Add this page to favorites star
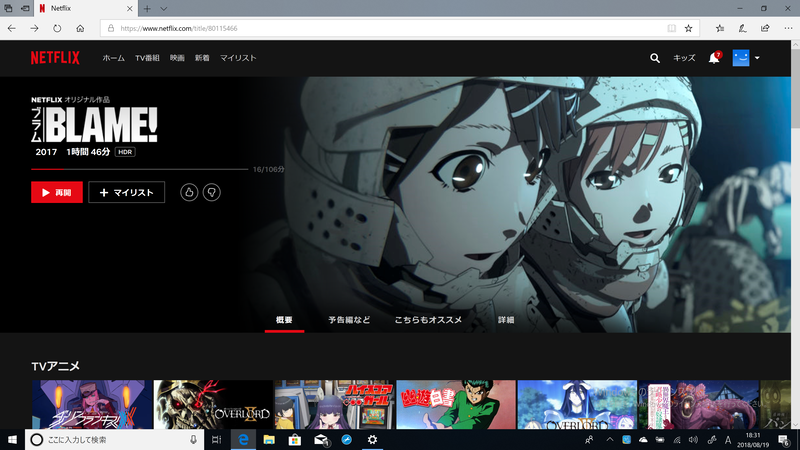This screenshot has height=450, width=800. click(688, 29)
